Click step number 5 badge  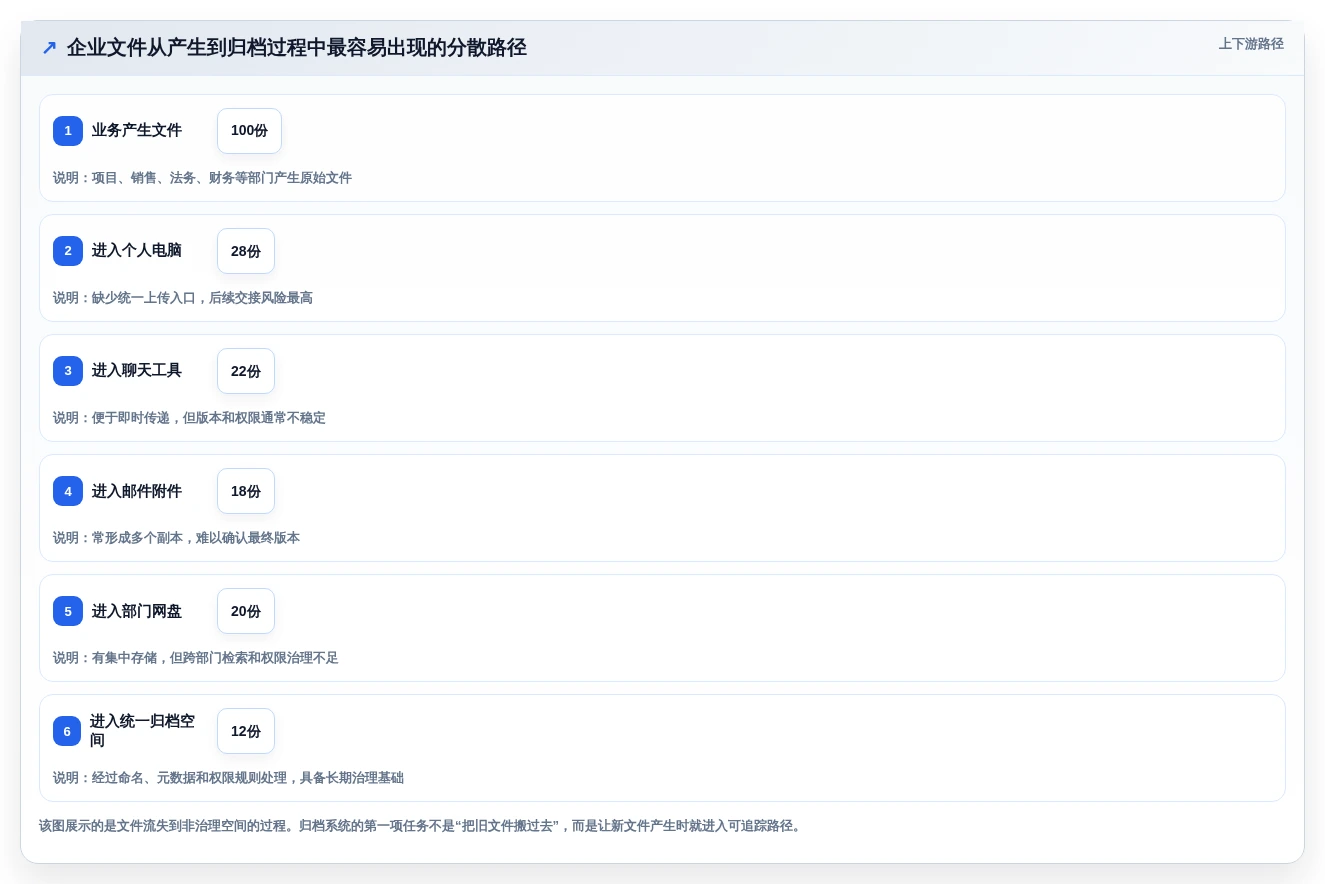[68, 611]
